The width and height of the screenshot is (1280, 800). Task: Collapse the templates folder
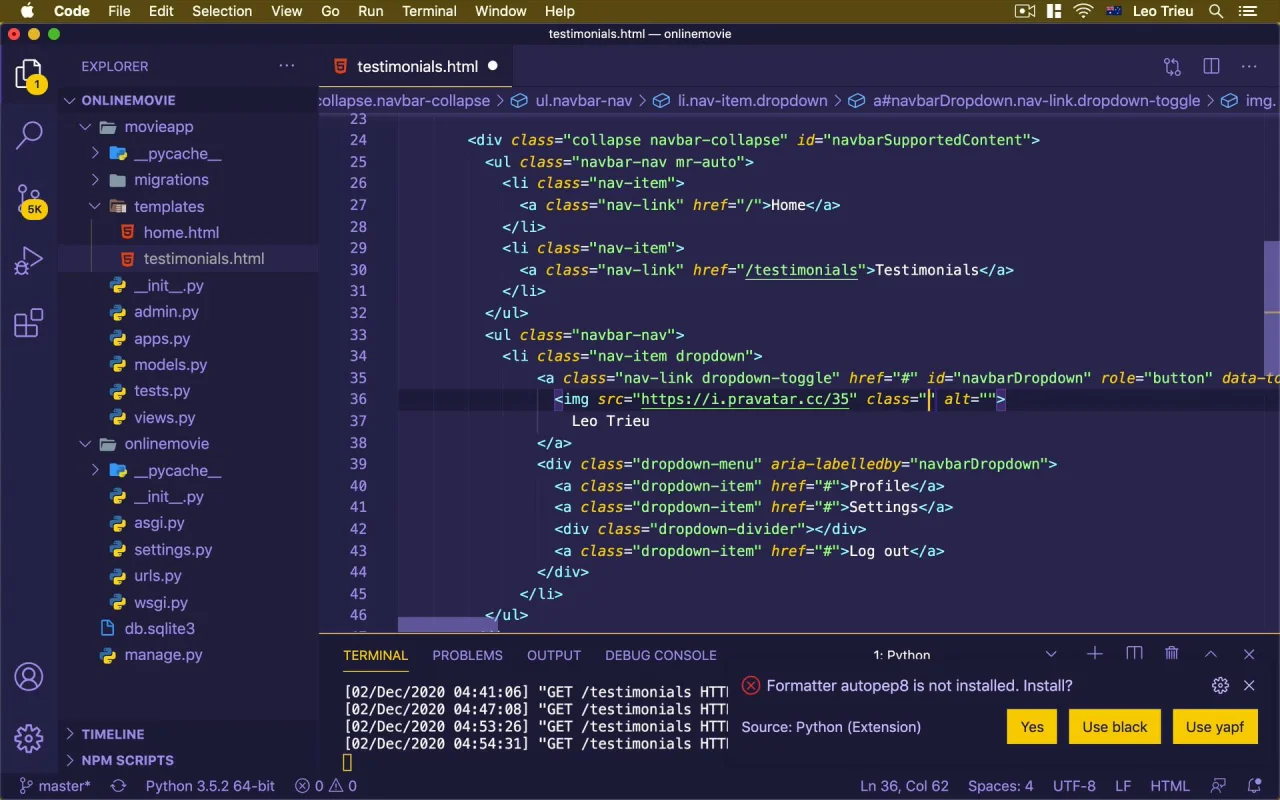pos(168,206)
